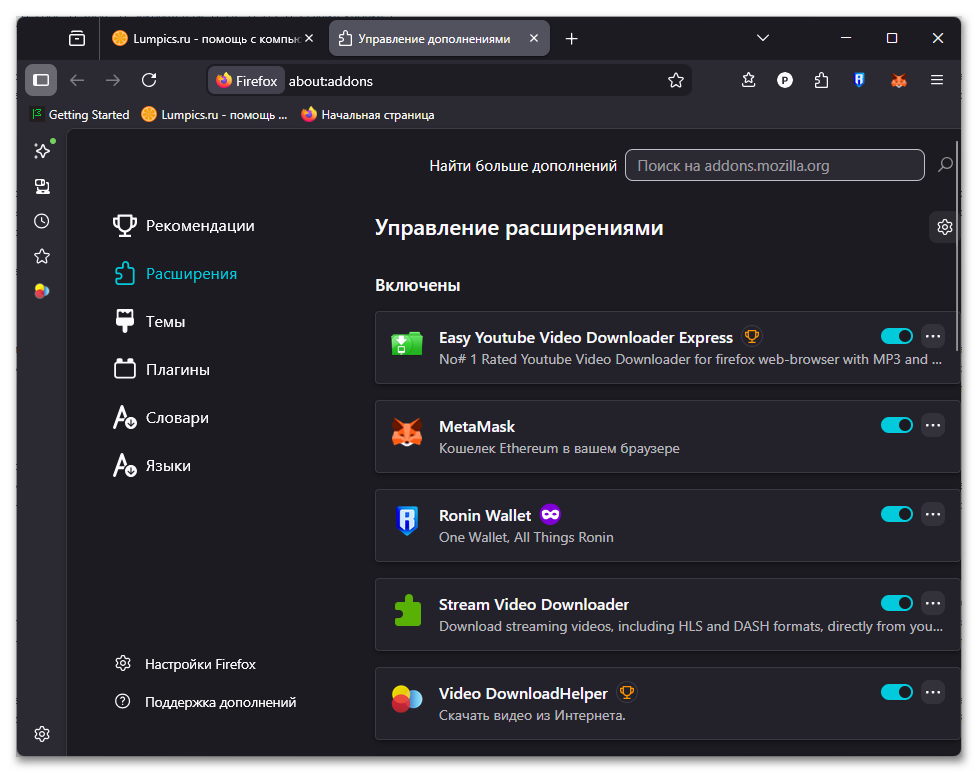This screenshot has width=978, height=773.
Task: Click Ronin Wallet private browsing badge
Action: [x=550, y=515]
